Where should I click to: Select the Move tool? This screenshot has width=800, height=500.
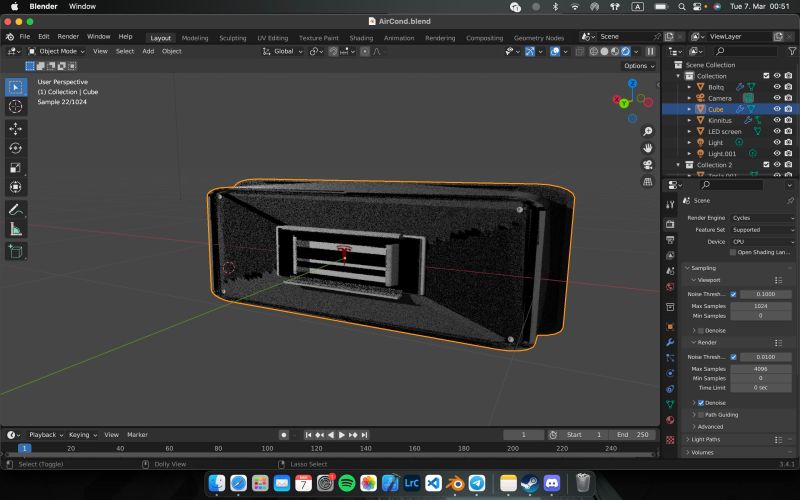pyautogui.click(x=16, y=129)
